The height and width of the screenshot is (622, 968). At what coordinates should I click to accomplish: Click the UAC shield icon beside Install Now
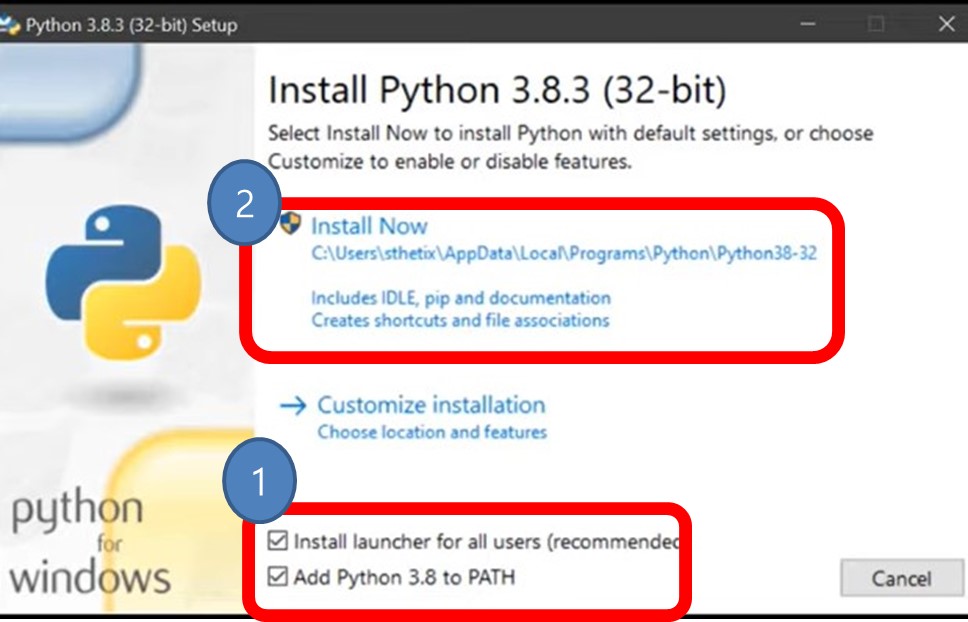(290, 223)
